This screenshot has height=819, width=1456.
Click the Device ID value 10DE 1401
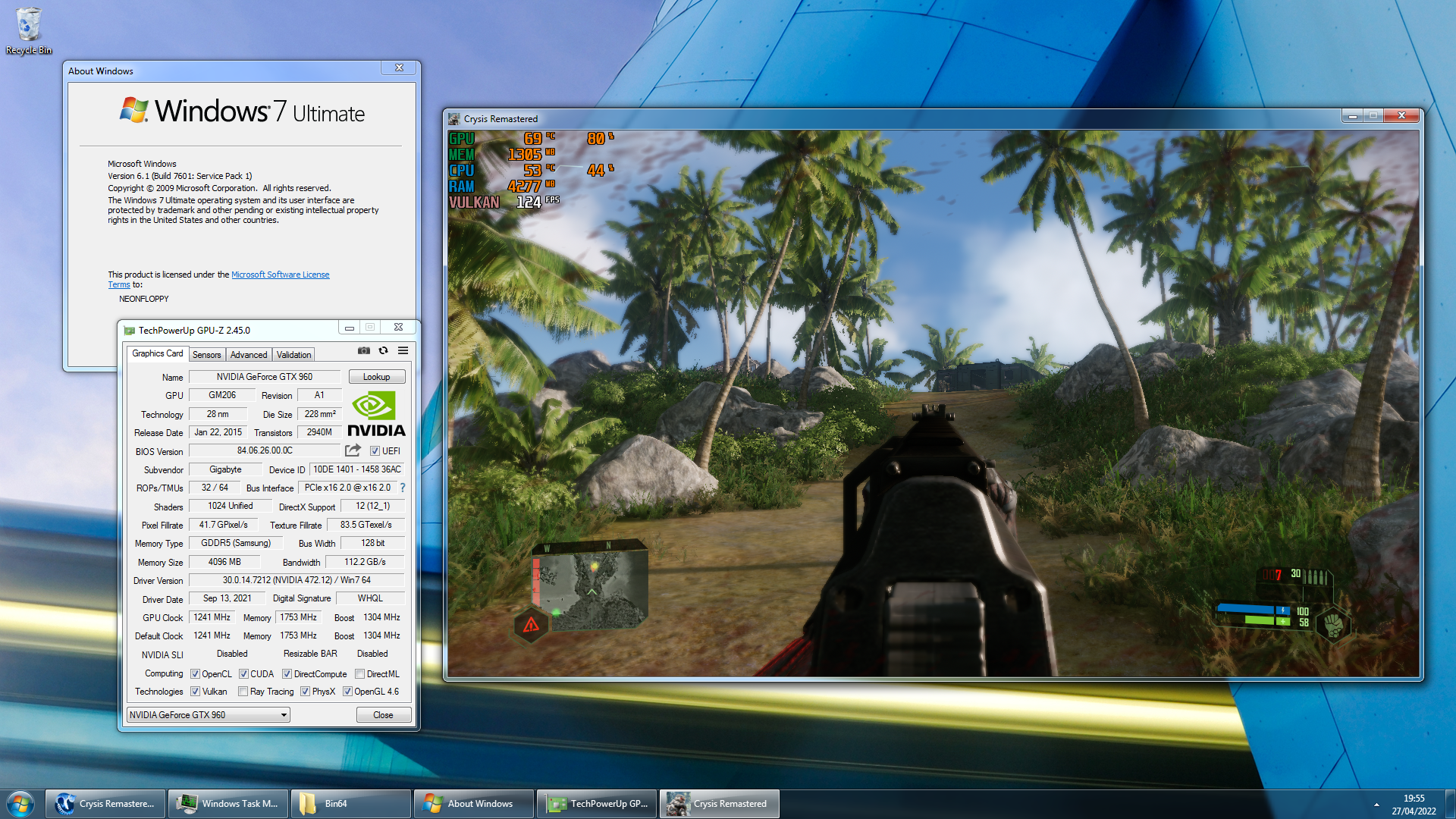click(x=357, y=469)
